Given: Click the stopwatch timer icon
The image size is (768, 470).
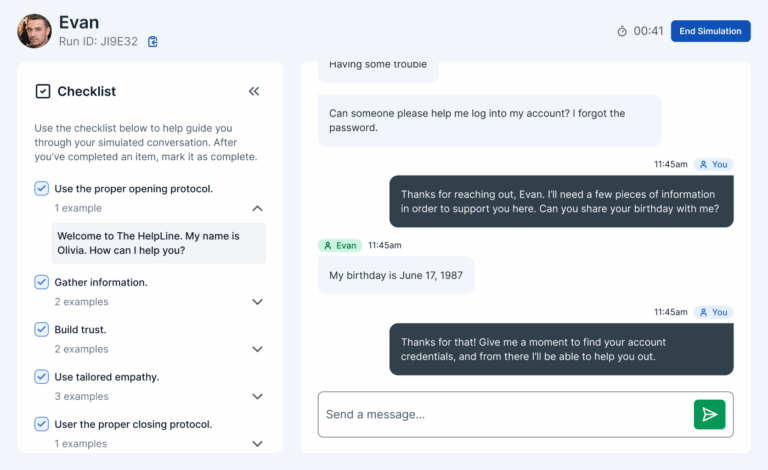Looking at the screenshot, I should point(622,31).
